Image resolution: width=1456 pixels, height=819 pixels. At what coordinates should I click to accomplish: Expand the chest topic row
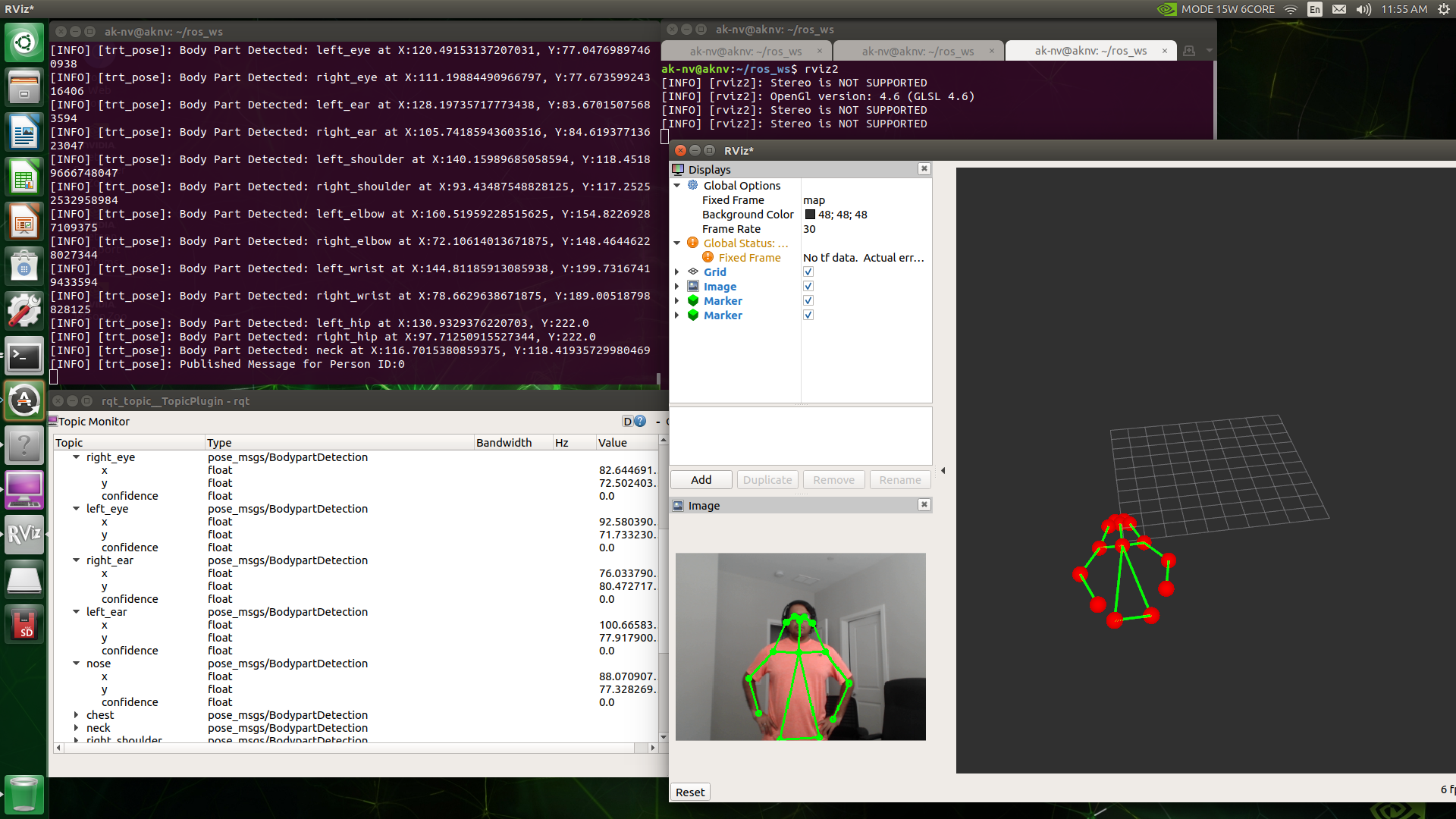coord(76,715)
